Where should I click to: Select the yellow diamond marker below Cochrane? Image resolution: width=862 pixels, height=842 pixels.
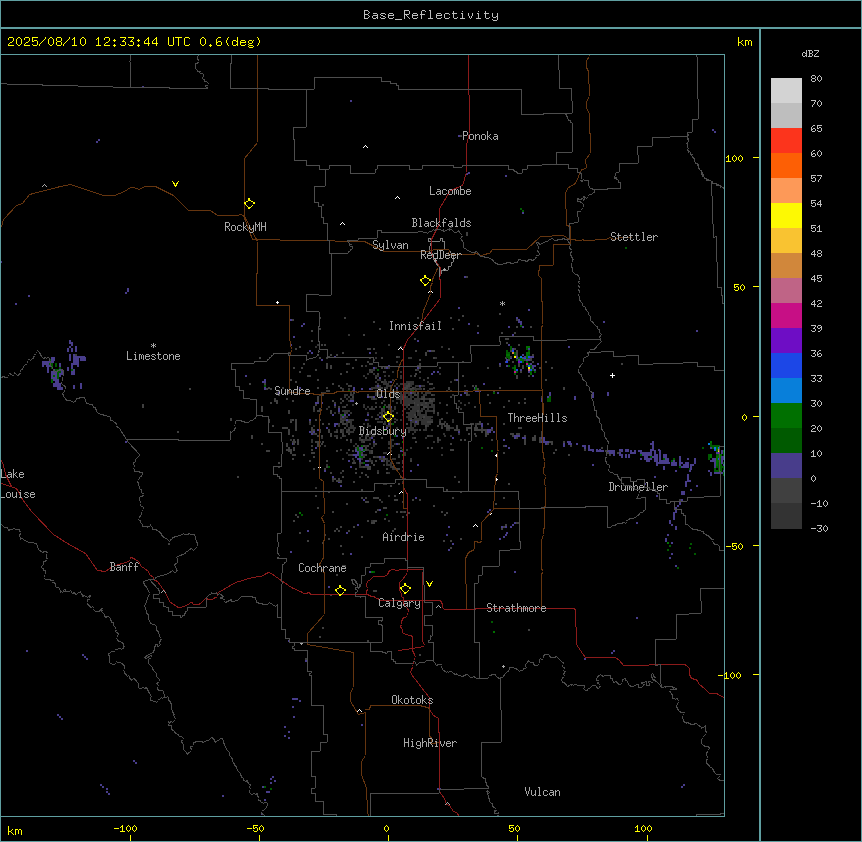click(x=340, y=590)
